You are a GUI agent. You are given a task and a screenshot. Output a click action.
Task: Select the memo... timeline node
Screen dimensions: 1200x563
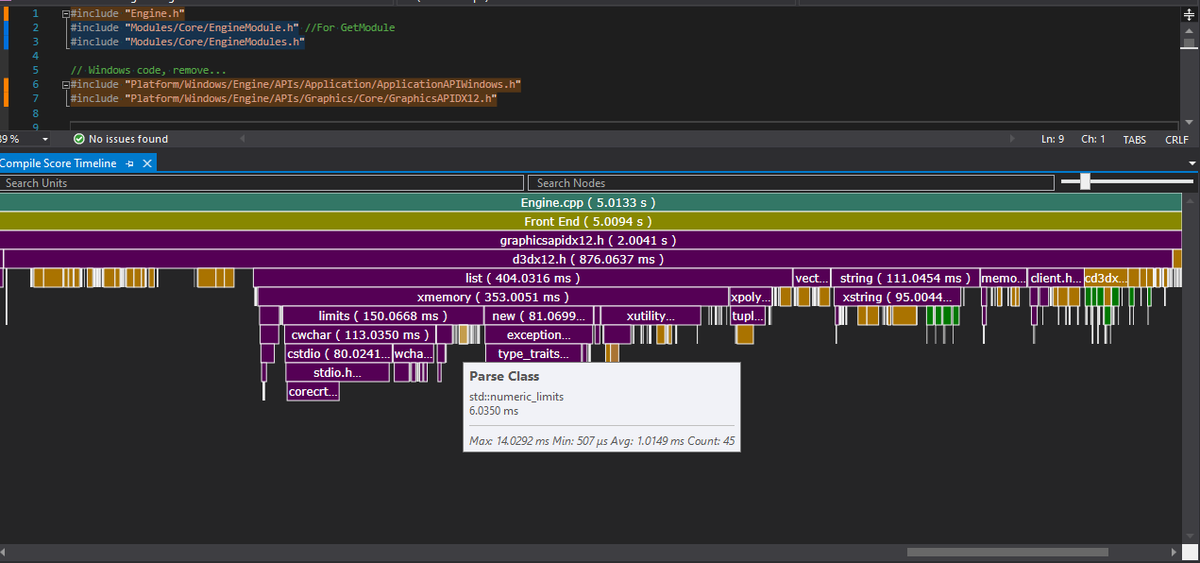(1004, 278)
